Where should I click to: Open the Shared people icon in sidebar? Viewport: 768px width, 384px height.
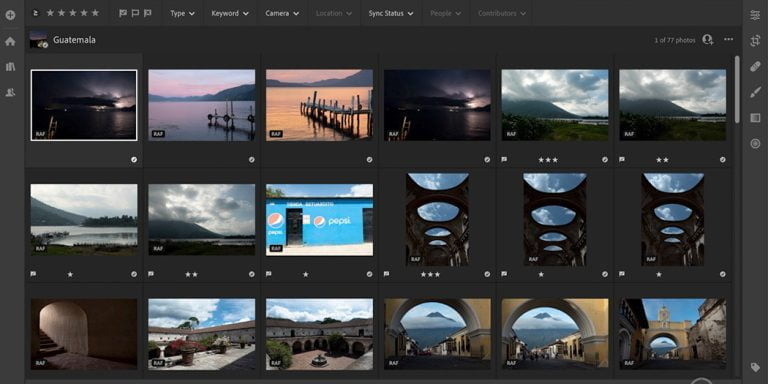pos(10,92)
